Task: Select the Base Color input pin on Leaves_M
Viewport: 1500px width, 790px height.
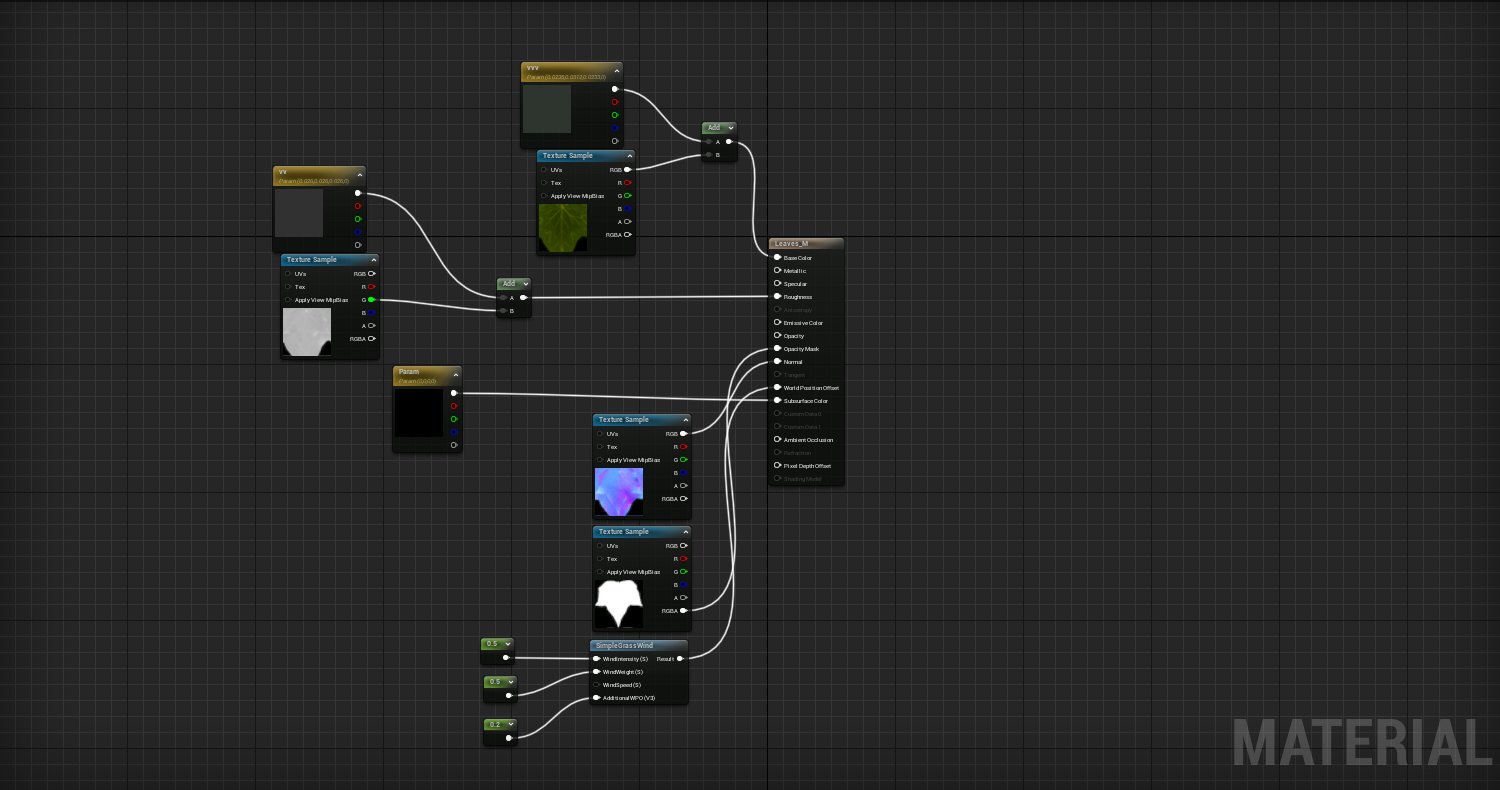Action: tap(776, 257)
